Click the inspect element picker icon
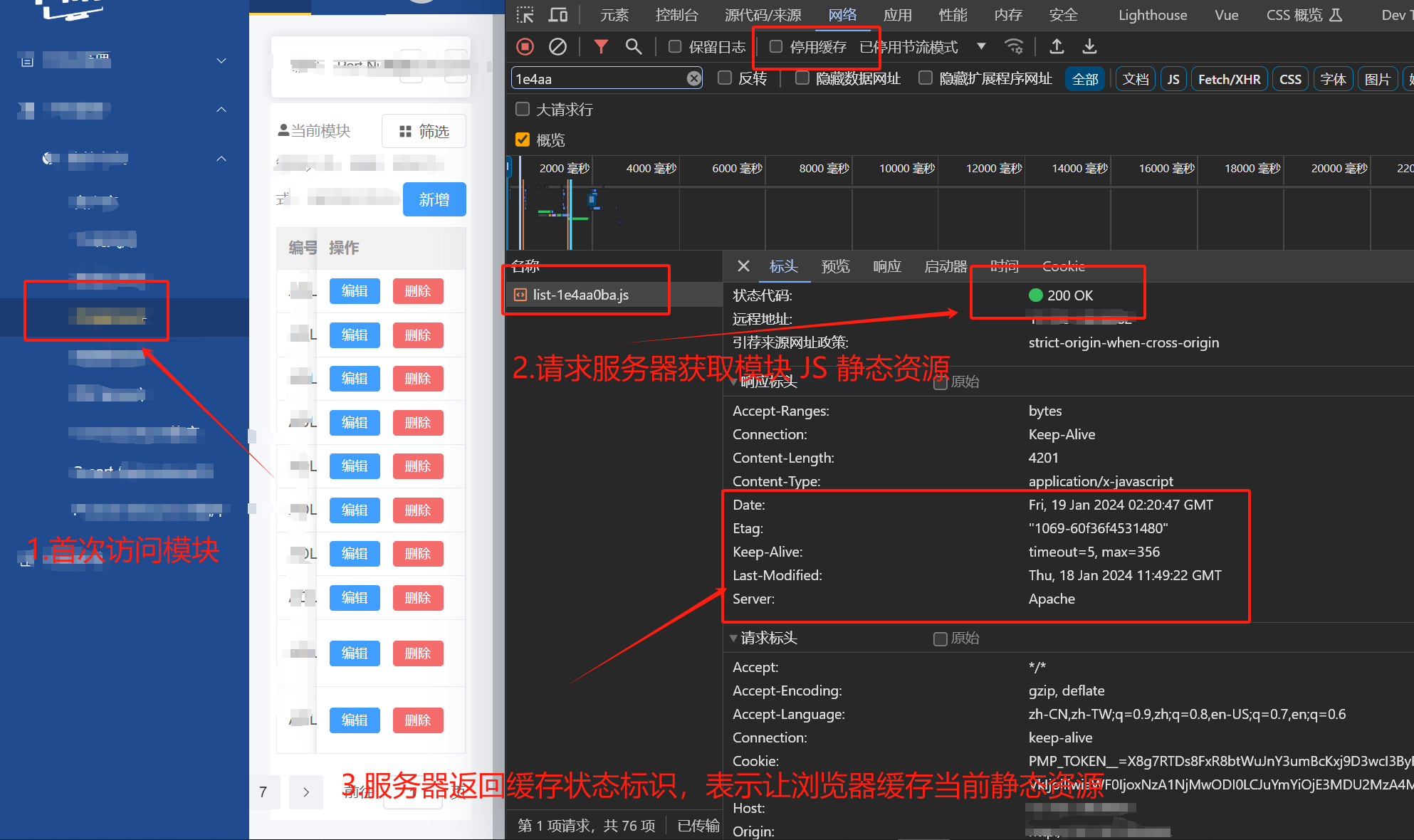Image resolution: width=1414 pixels, height=840 pixels. coord(525,15)
